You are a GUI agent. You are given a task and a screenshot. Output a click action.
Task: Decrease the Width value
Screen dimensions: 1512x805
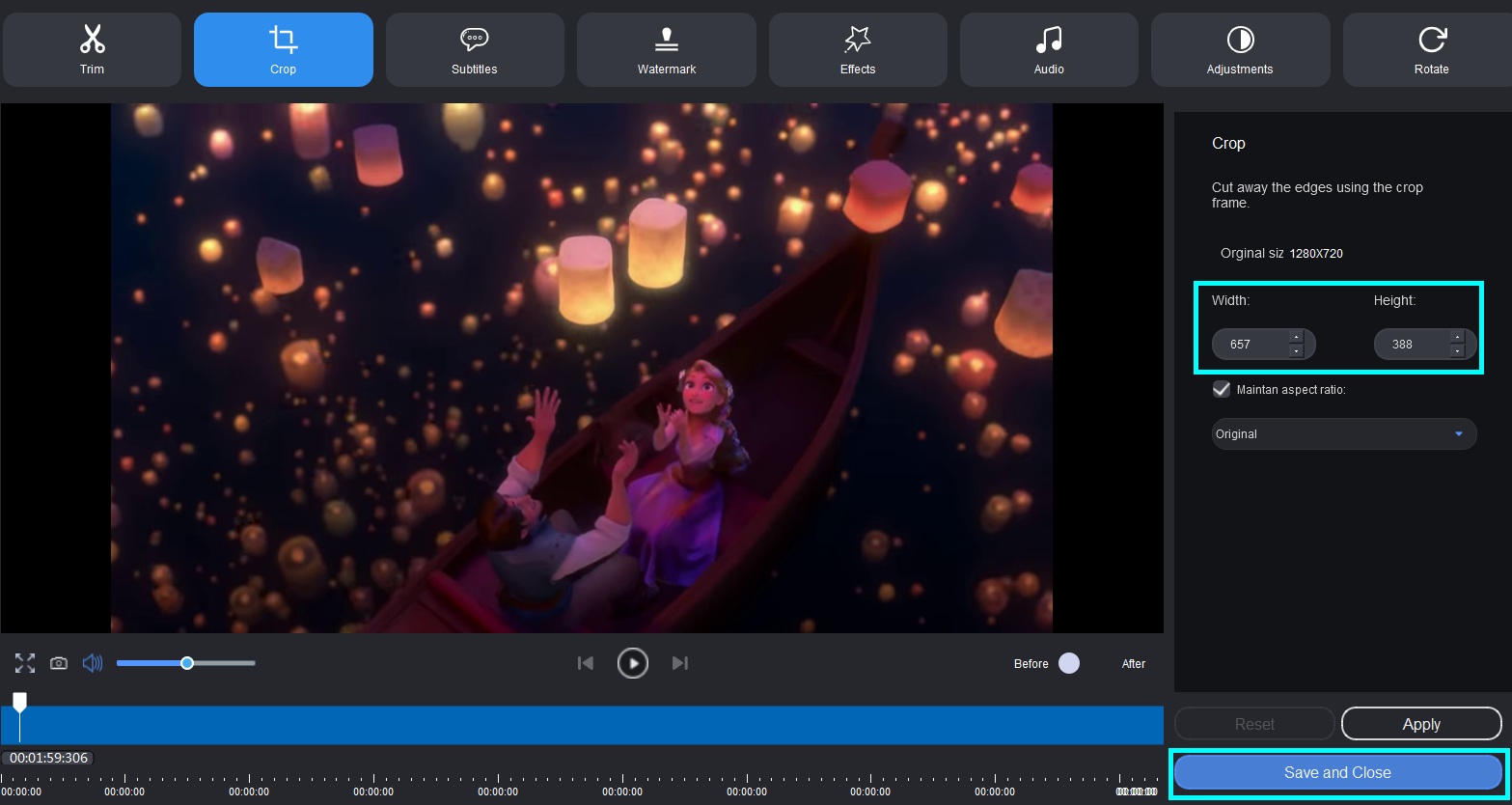(x=1296, y=351)
